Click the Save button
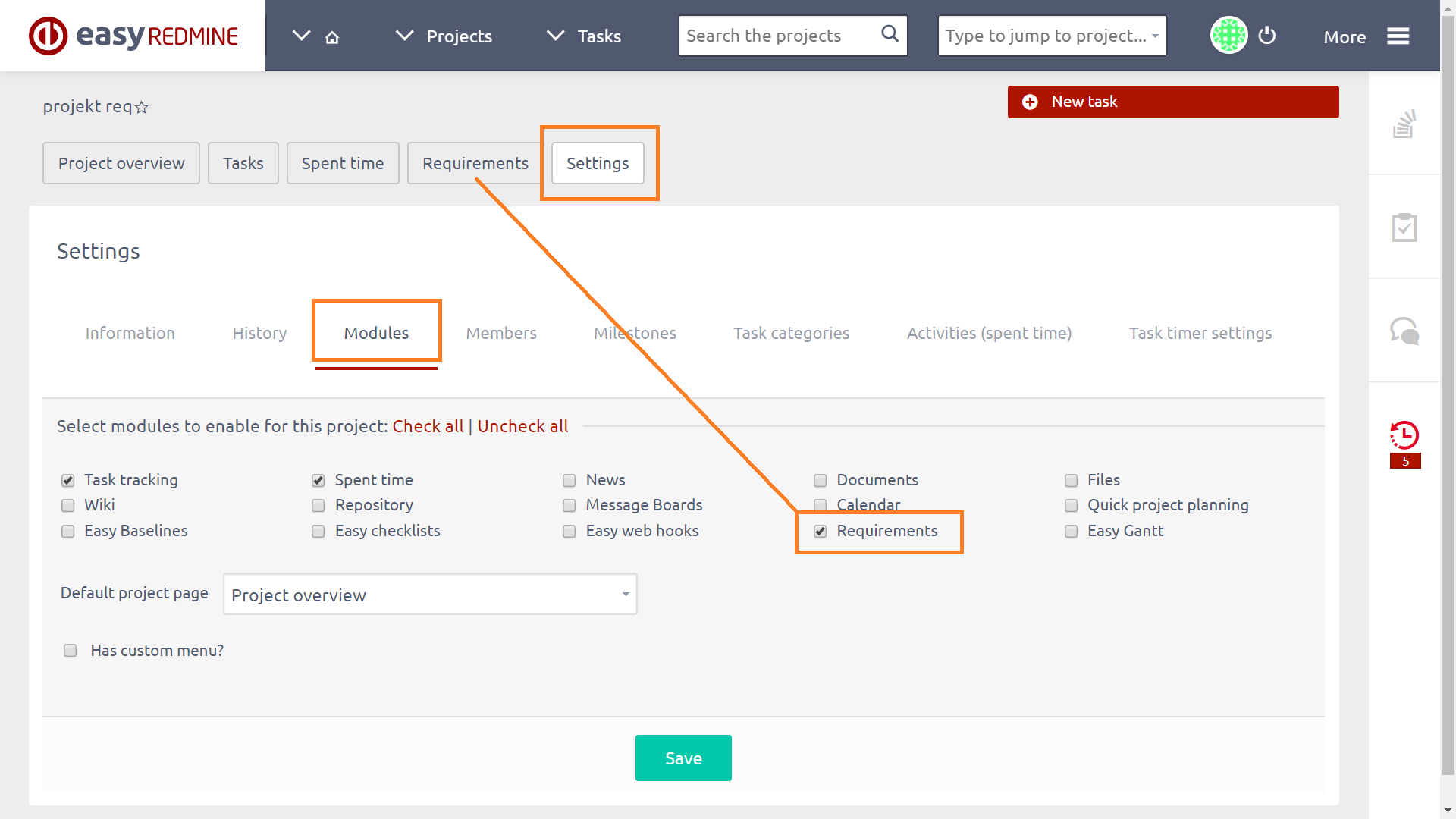 683,758
